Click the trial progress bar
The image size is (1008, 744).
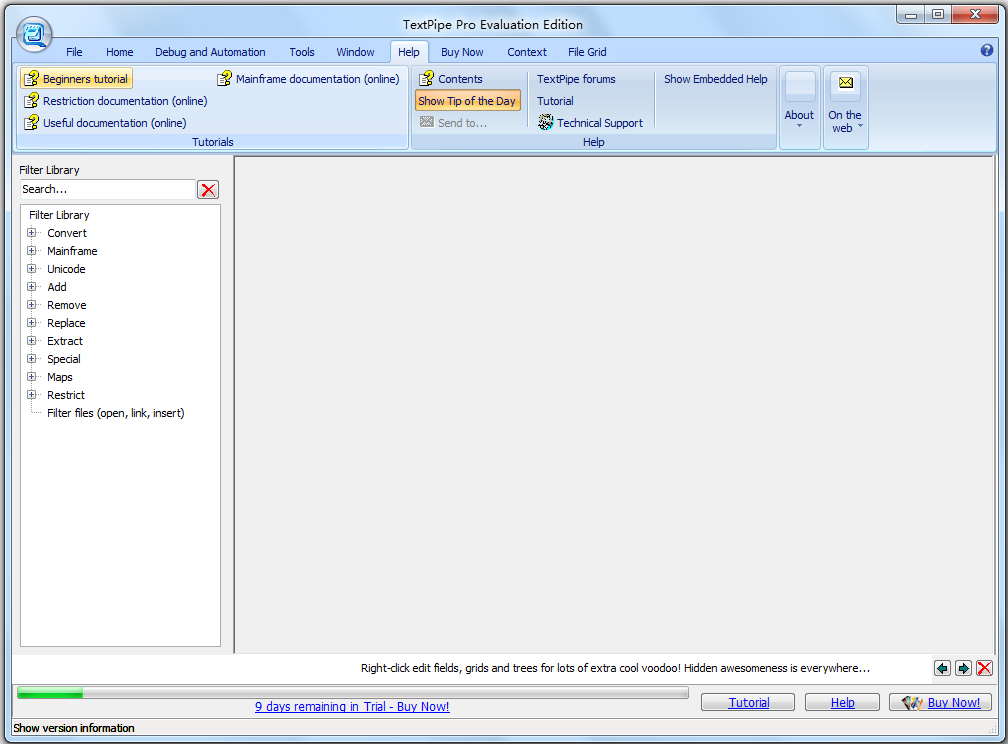point(353,693)
